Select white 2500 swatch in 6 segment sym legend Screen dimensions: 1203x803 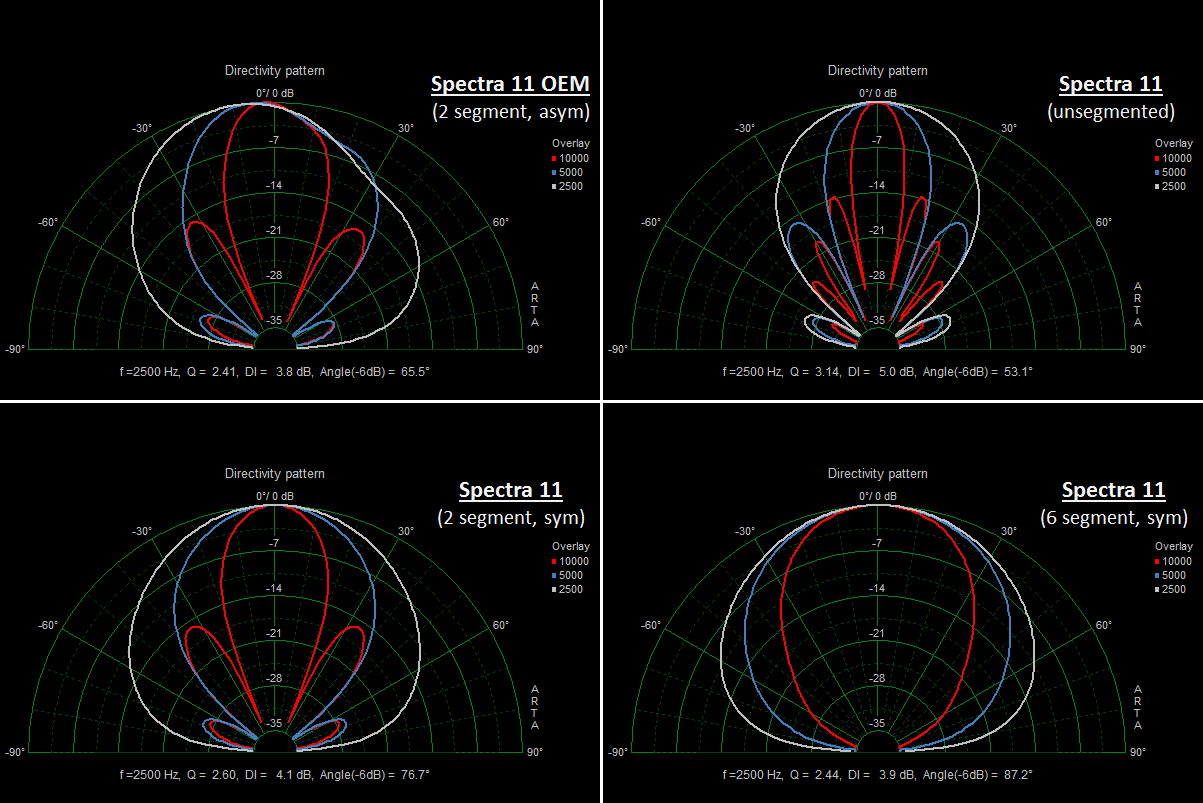1158,590
